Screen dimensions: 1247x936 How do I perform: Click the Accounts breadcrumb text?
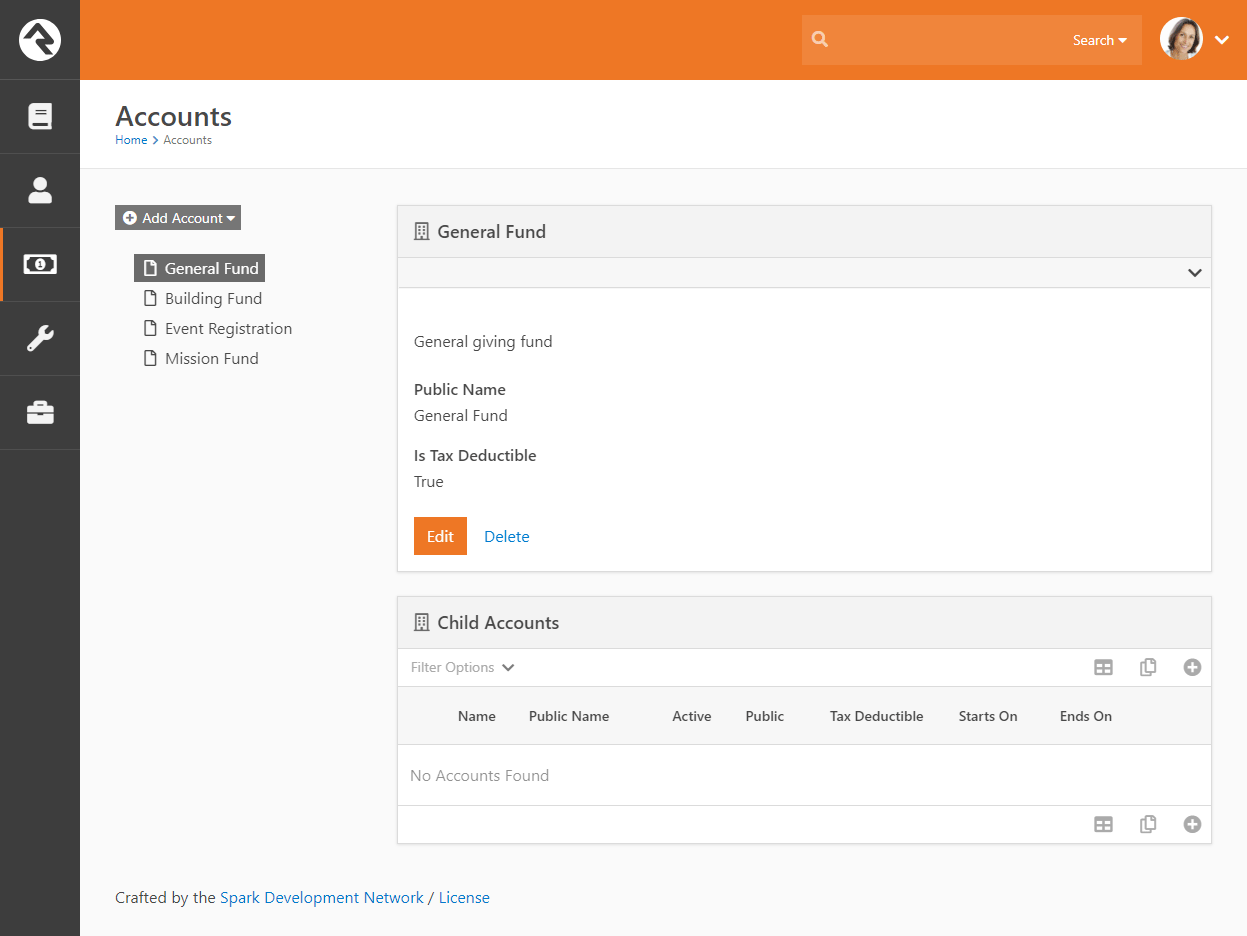(x=188, y=140)
